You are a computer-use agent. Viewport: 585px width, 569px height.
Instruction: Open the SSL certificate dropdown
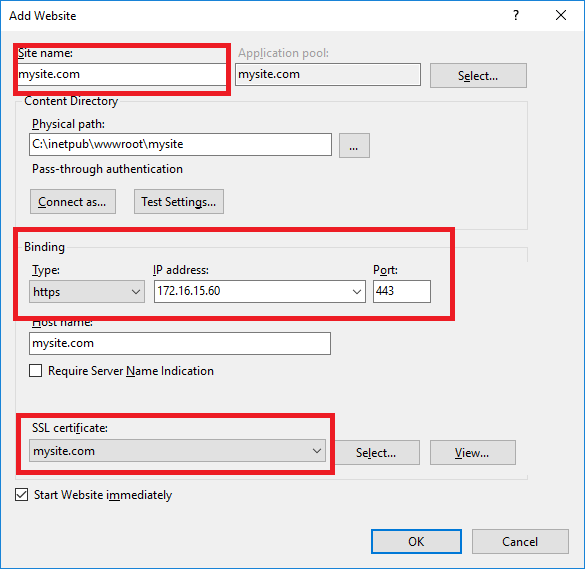(177, 451)
